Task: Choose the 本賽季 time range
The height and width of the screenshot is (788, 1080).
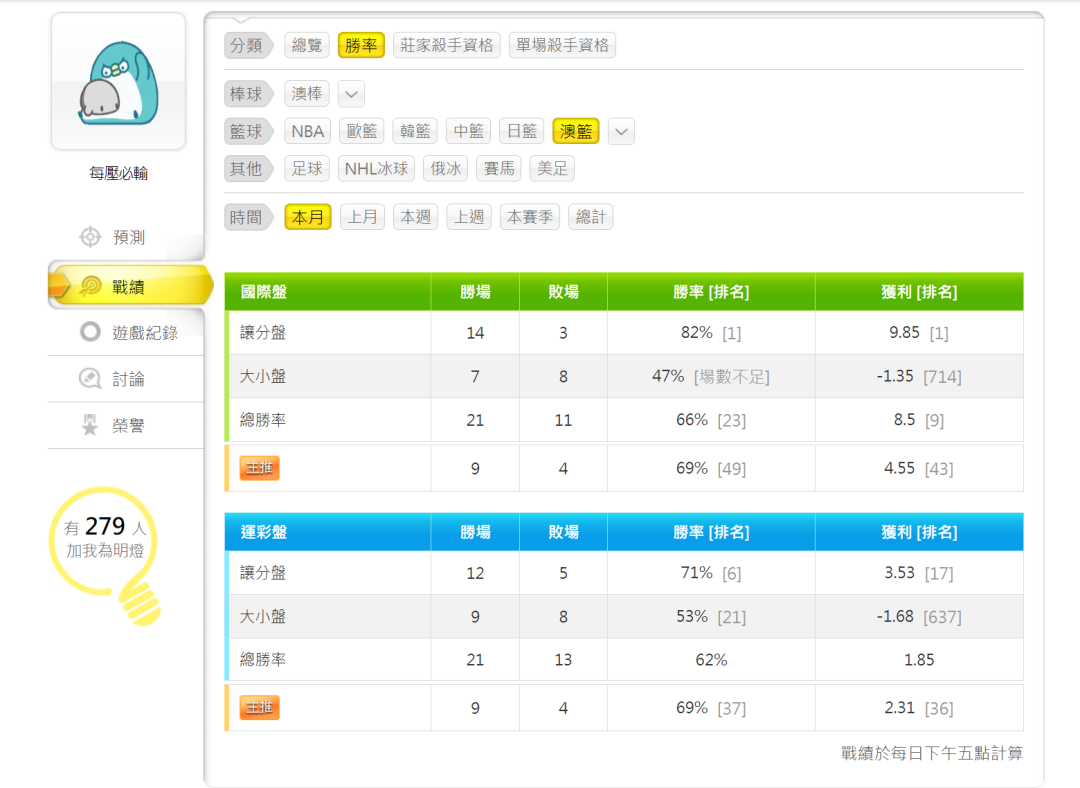Action: (530, 217)
